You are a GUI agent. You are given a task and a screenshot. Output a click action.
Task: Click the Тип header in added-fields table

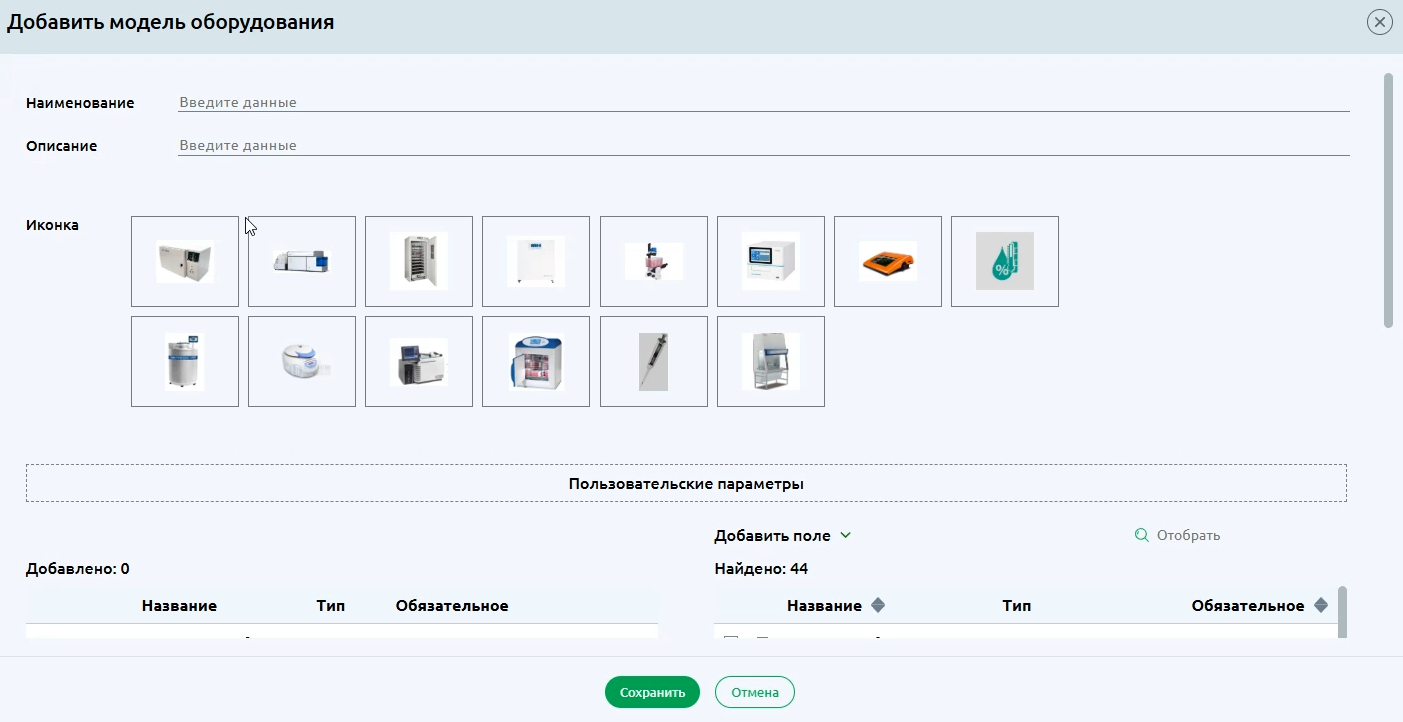[330, 605]
